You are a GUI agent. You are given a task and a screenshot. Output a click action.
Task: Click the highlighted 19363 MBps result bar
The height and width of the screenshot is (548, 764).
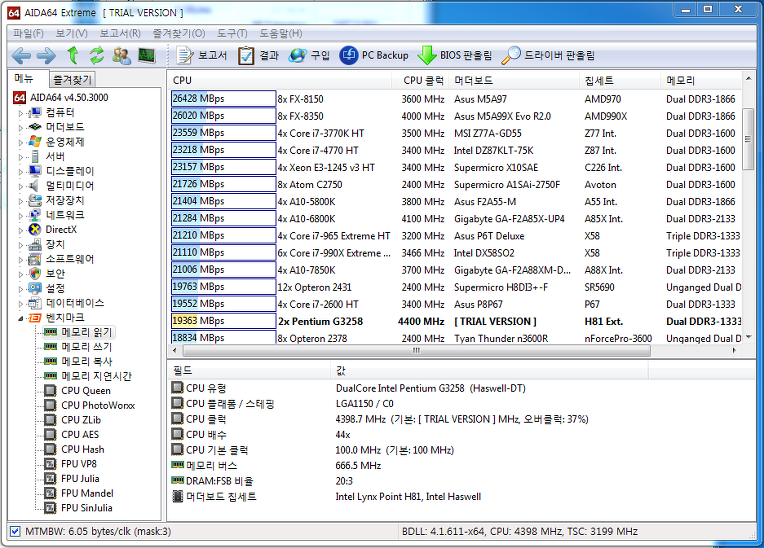pos(223,321)
